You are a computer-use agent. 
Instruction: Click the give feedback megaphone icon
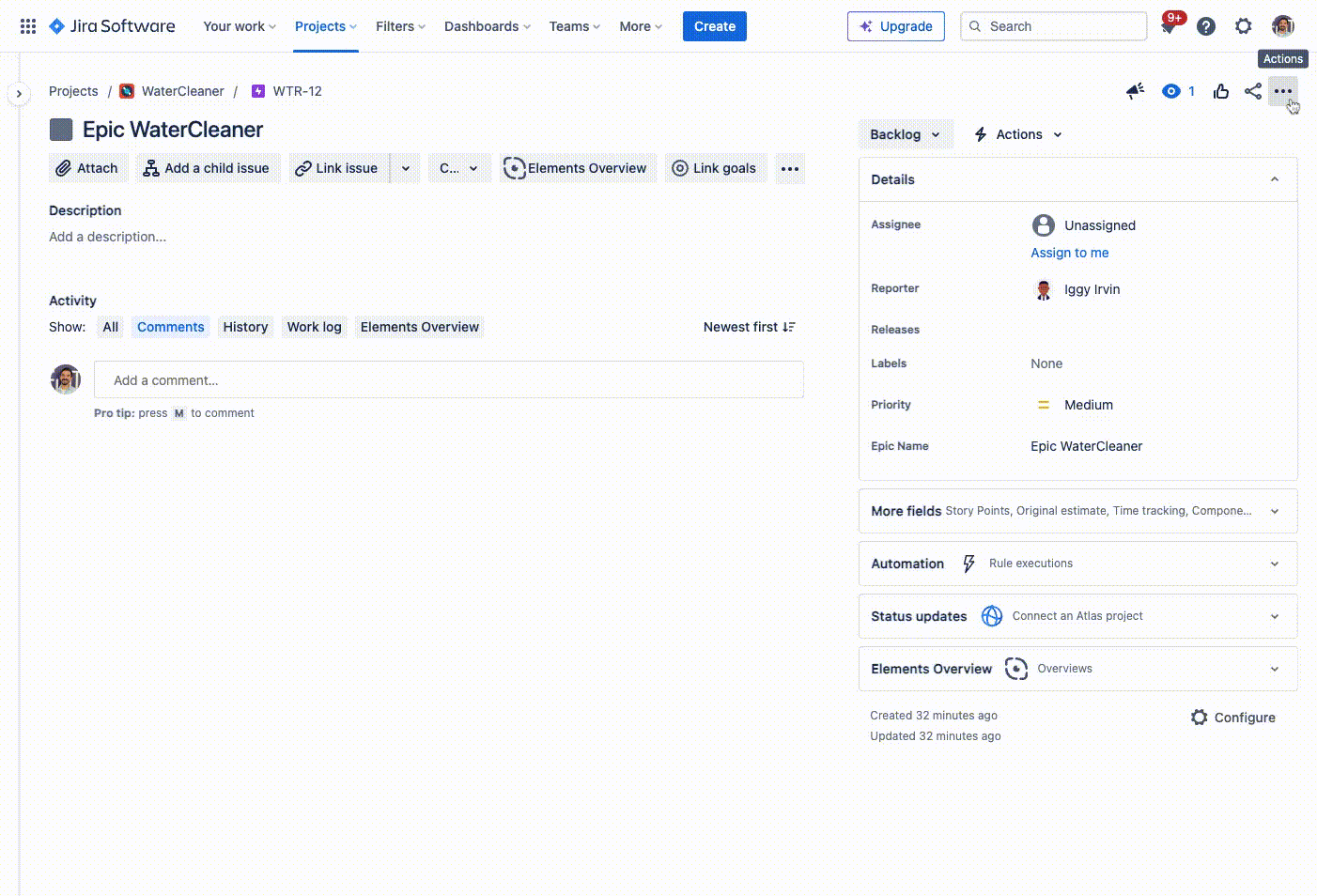pyautogui.click(x=1136, y=91)
